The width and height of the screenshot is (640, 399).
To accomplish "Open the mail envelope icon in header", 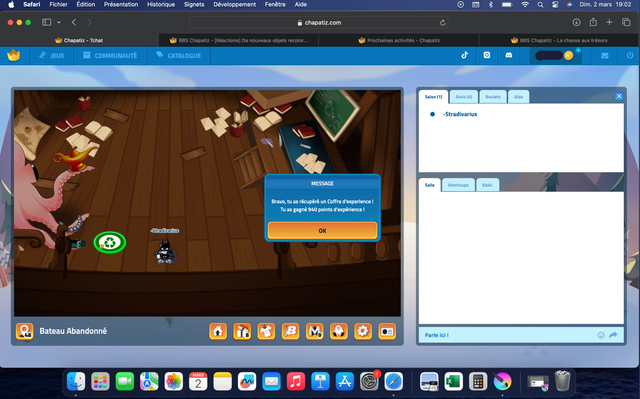I will 605,55.
